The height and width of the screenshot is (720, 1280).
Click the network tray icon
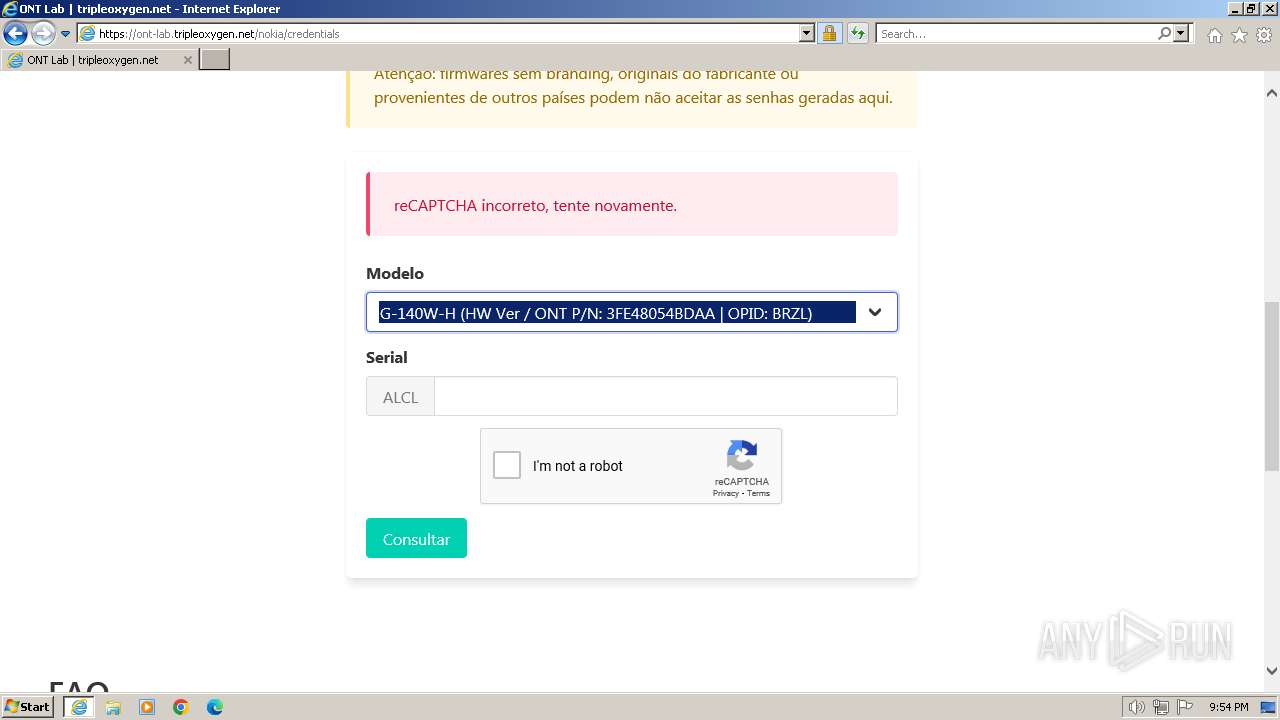click(x=1161, y=707)
